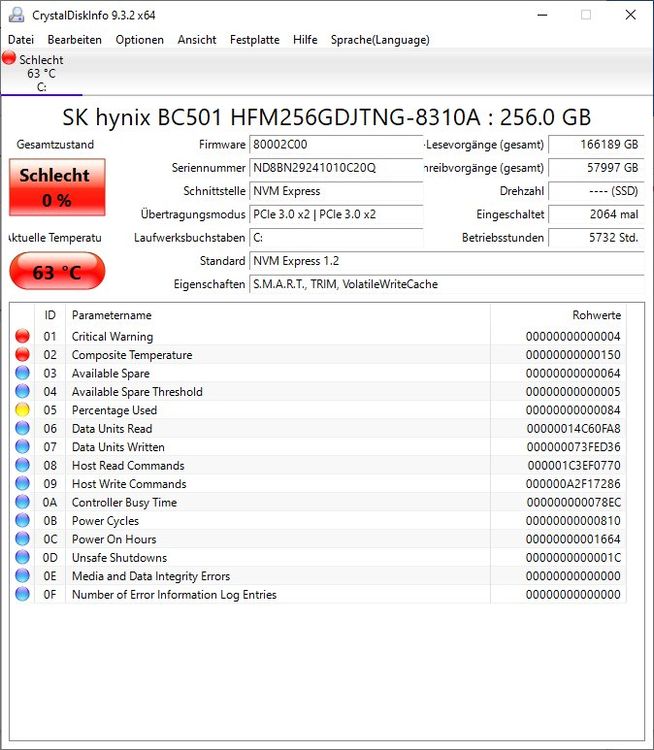Viewport: 654px width, 750px height.
Task: Open the Sprache(Language) menu
Action: click(x=380, y=40)
